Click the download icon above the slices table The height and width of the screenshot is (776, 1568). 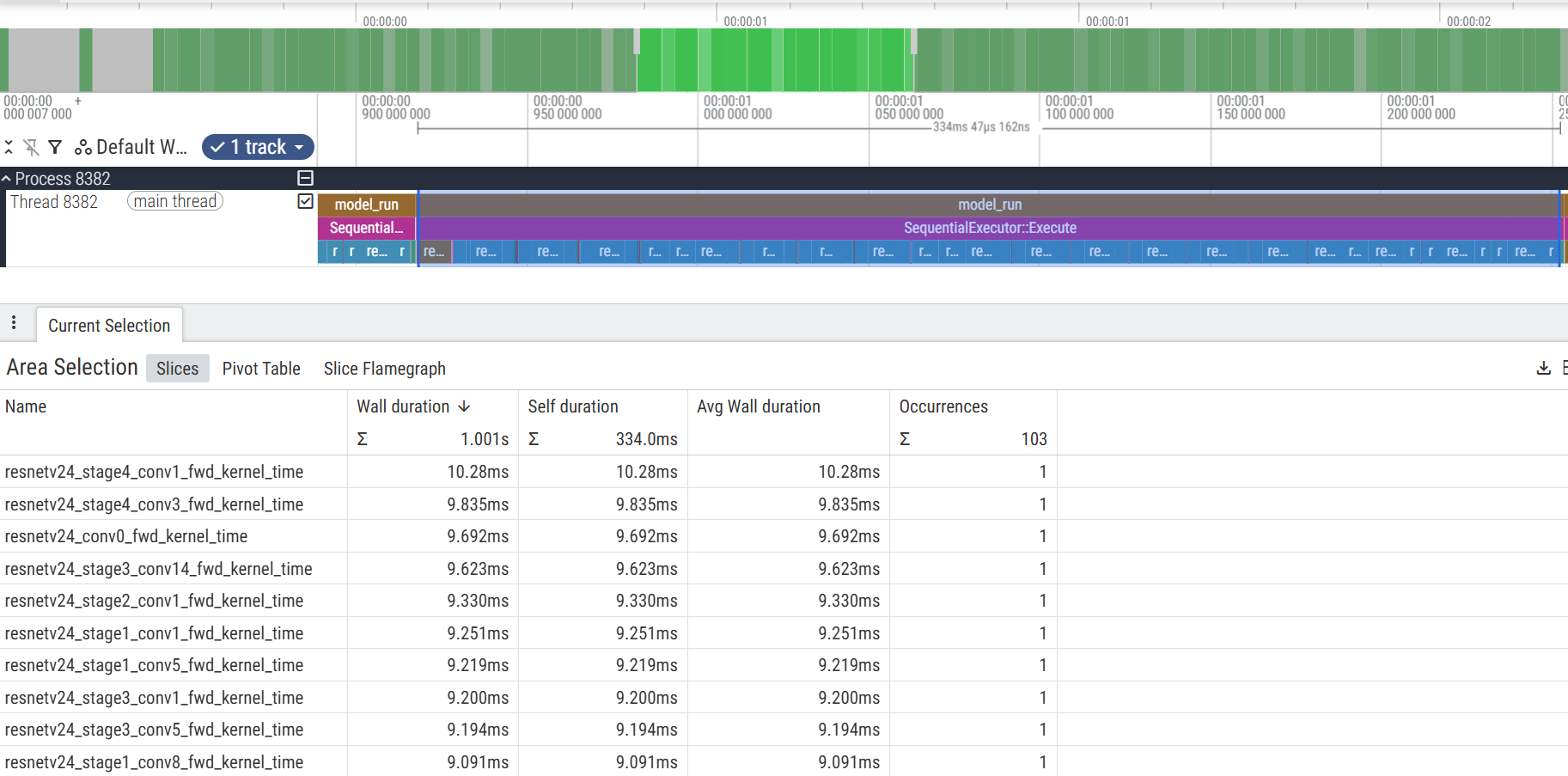tap(1542, 368)
